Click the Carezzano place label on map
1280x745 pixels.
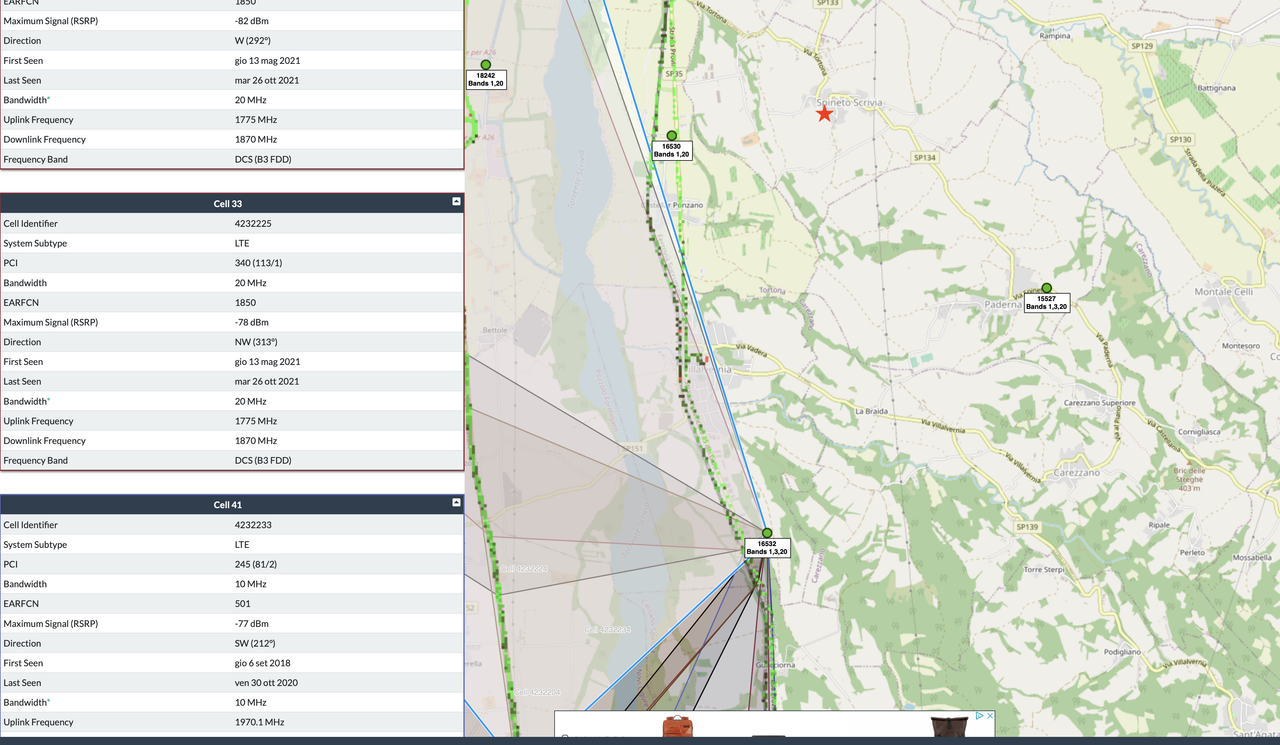pos(1076,472)
